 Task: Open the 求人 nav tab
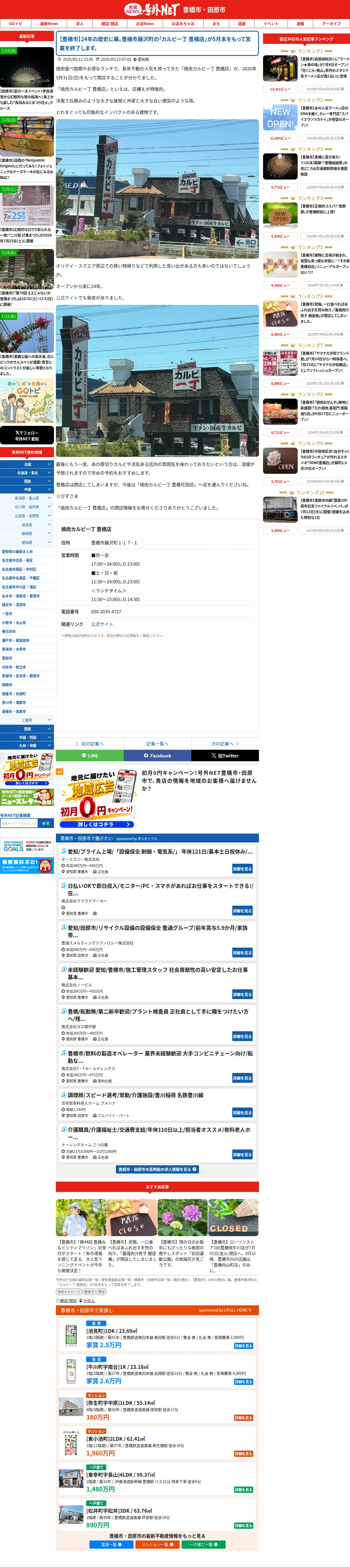click(x=80, y=24)
